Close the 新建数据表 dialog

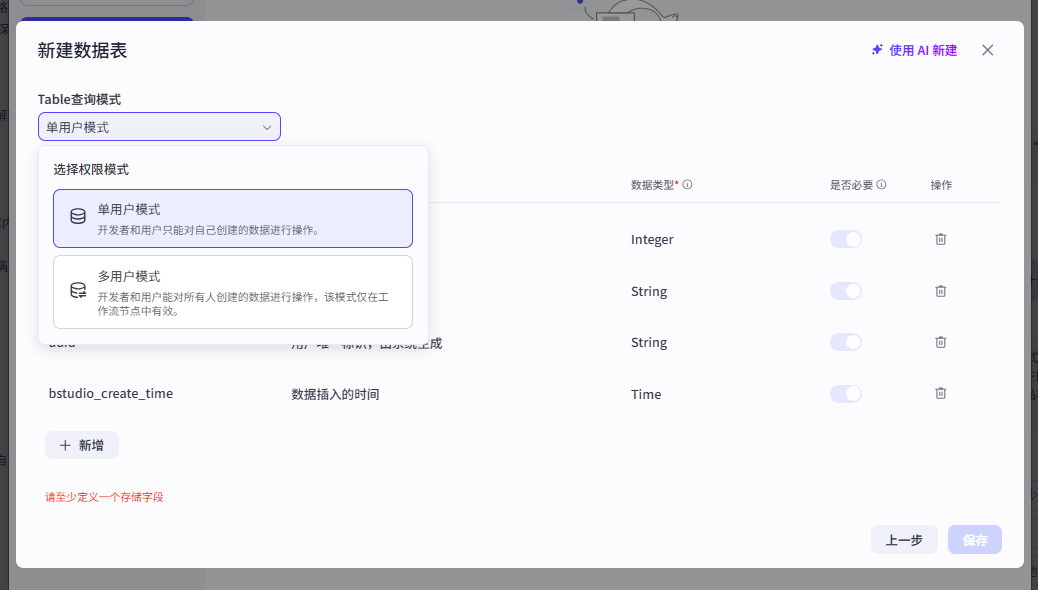987,50
